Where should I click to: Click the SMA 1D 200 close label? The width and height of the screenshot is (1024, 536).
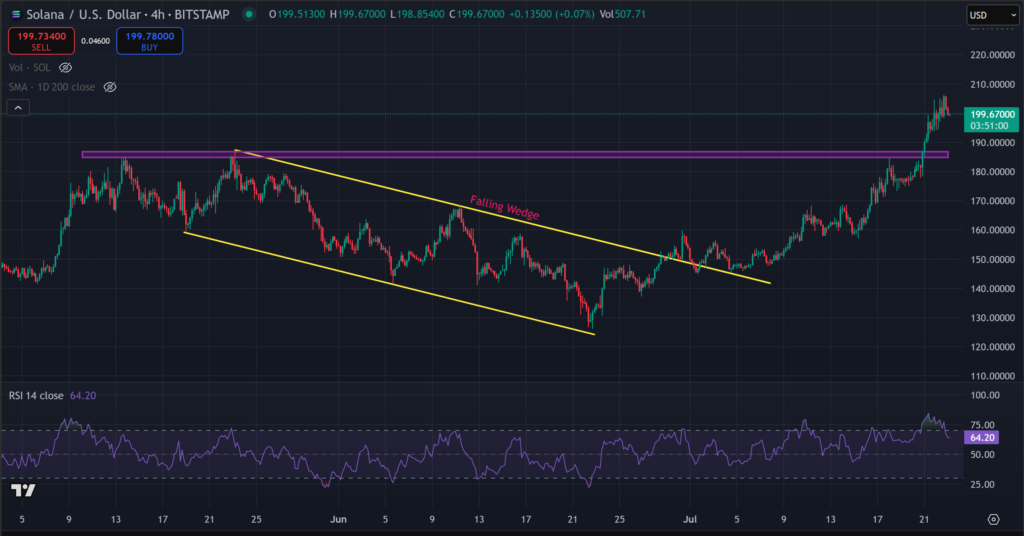coord(52,87)
